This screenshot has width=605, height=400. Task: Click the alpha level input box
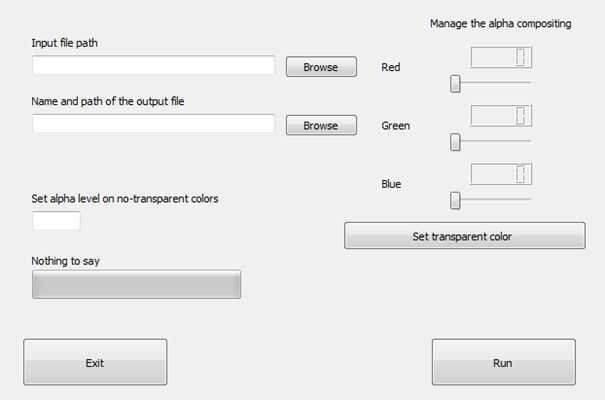pos(56,221)
